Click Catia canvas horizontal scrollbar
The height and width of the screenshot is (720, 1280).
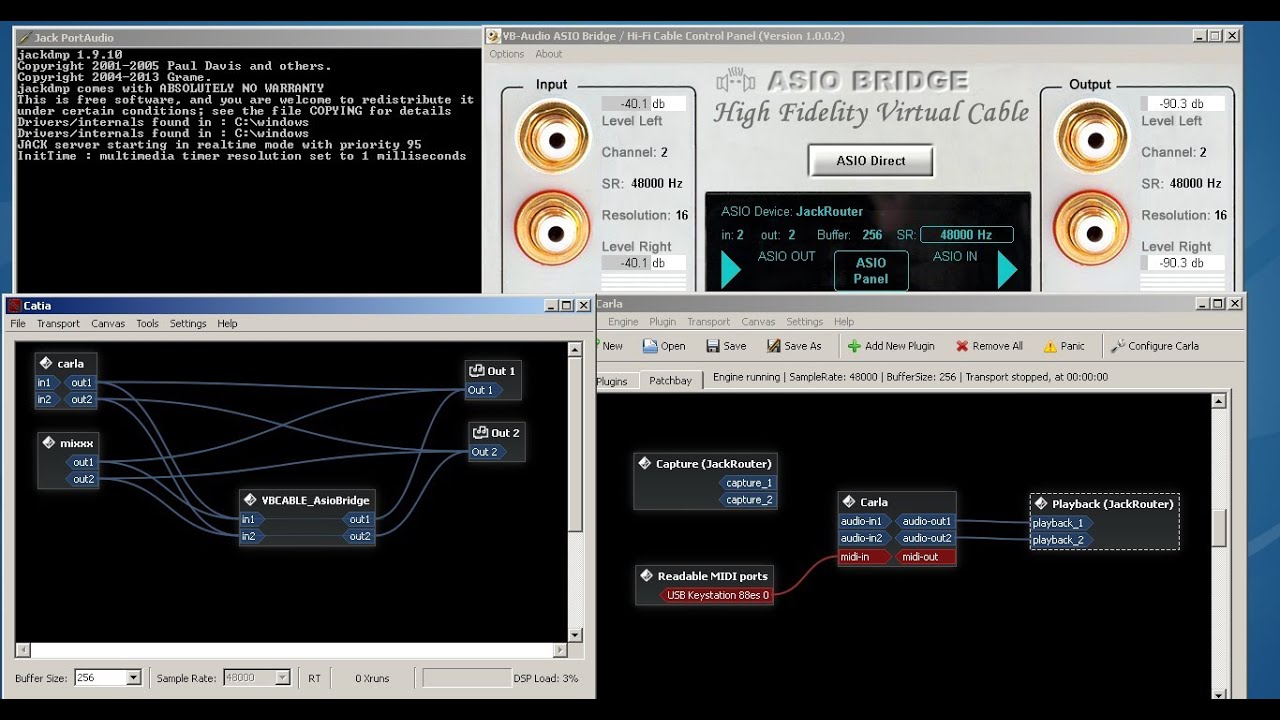tap(292, 650)
